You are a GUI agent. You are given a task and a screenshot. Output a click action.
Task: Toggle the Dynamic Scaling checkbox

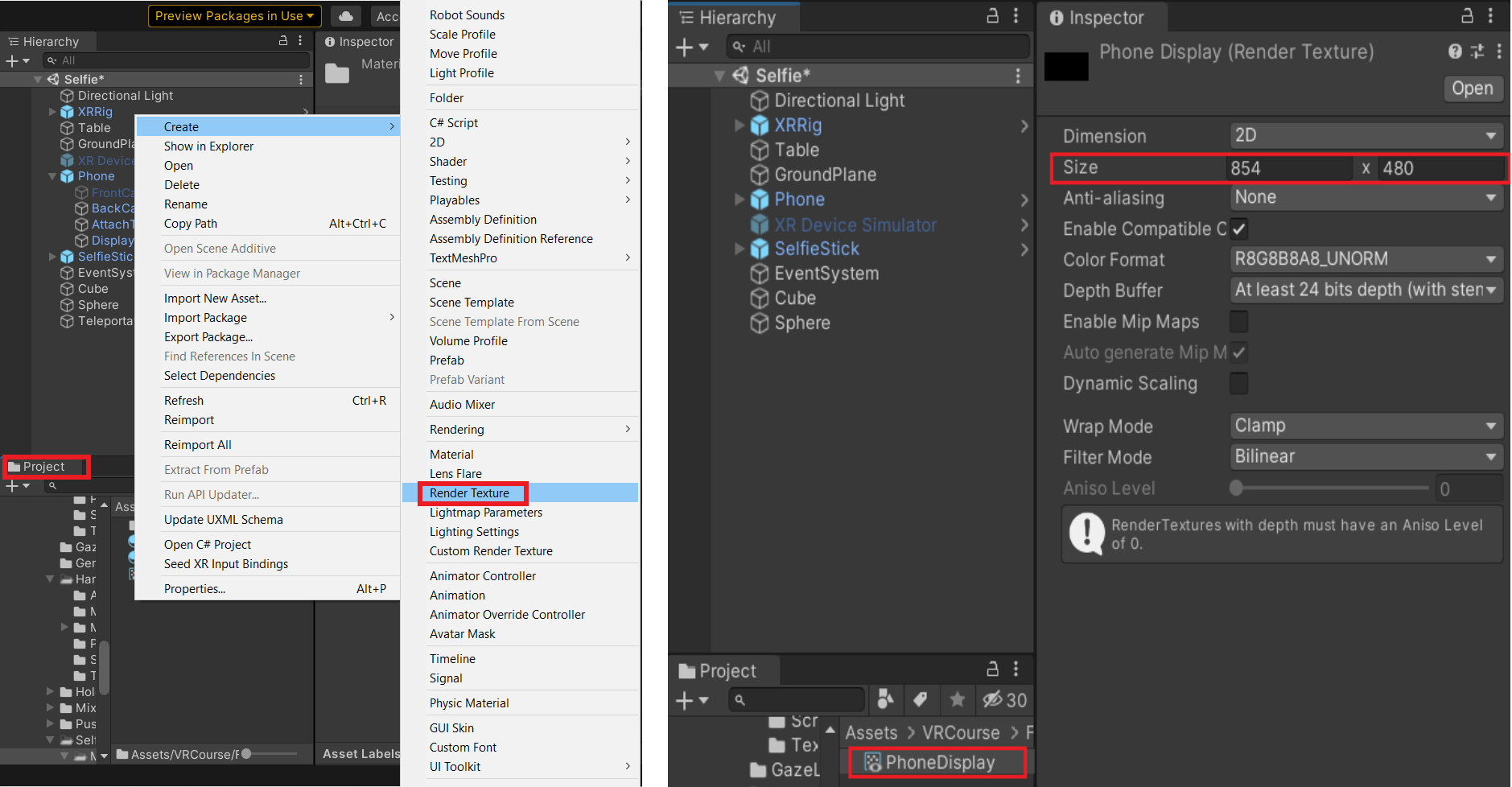coord(1239,384)
